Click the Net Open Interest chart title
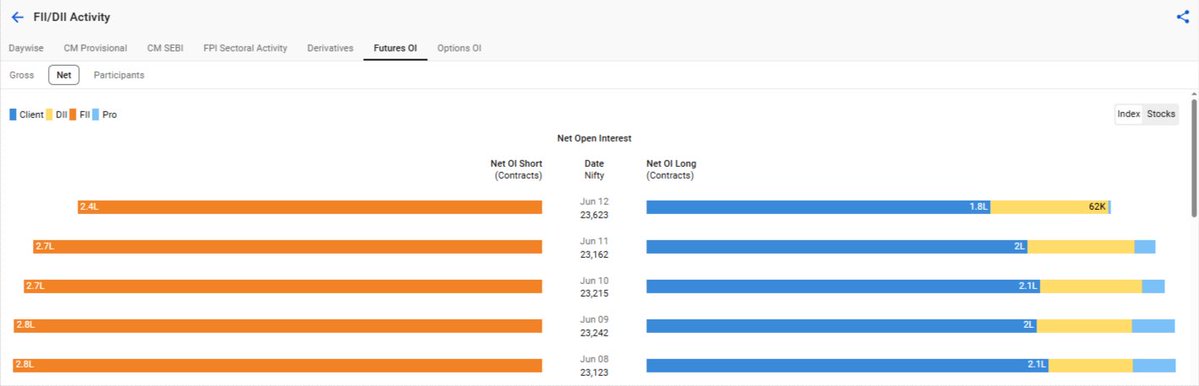 [594, 138]
